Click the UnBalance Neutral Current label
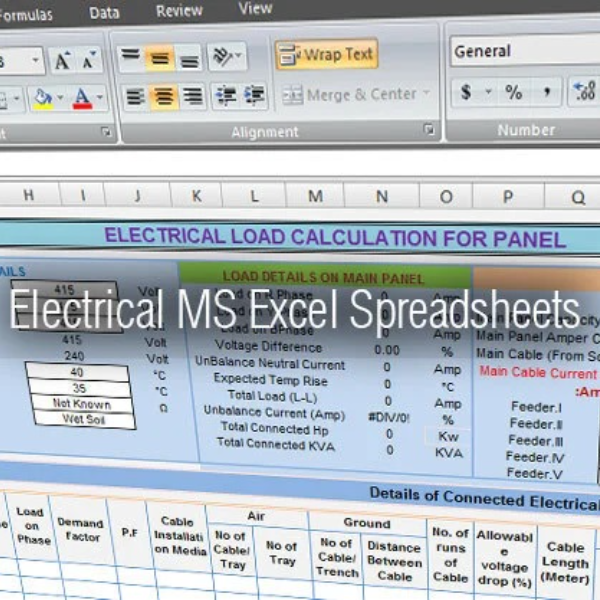 [270, 364]
